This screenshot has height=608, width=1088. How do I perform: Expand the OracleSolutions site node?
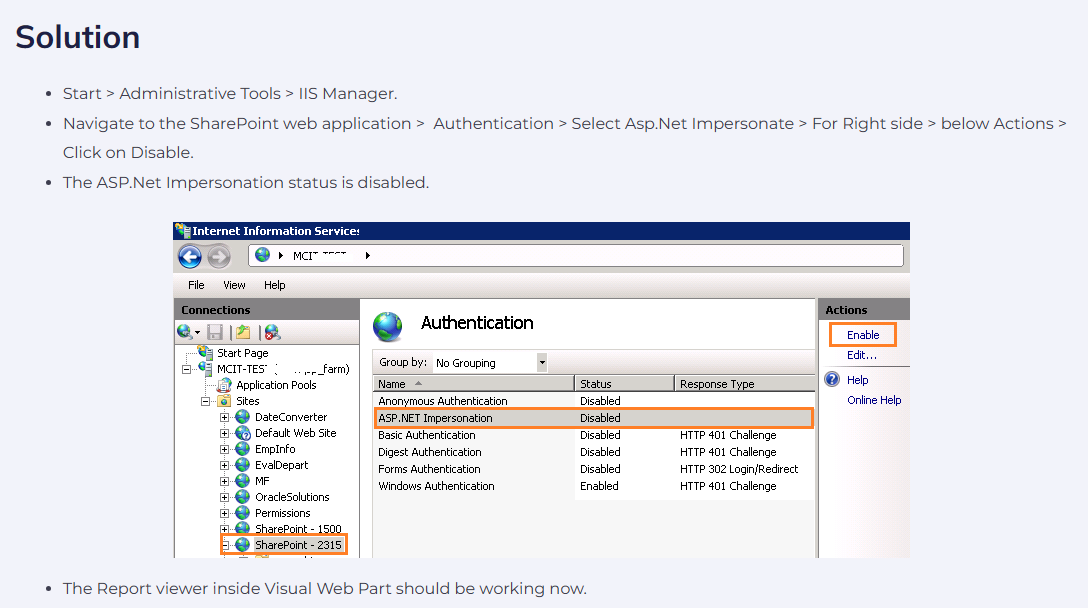coord(224,497)
